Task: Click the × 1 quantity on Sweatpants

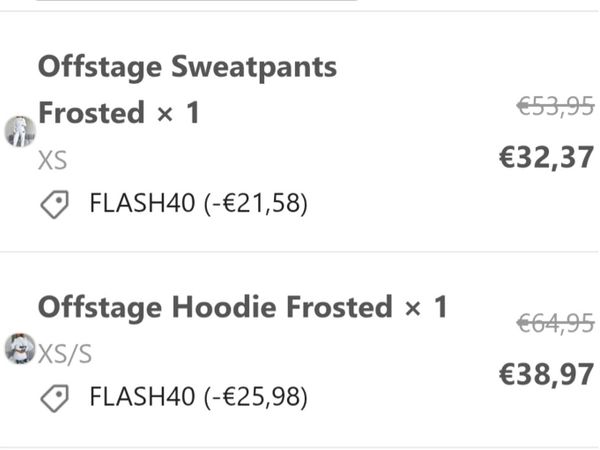Action: (178, 113)
